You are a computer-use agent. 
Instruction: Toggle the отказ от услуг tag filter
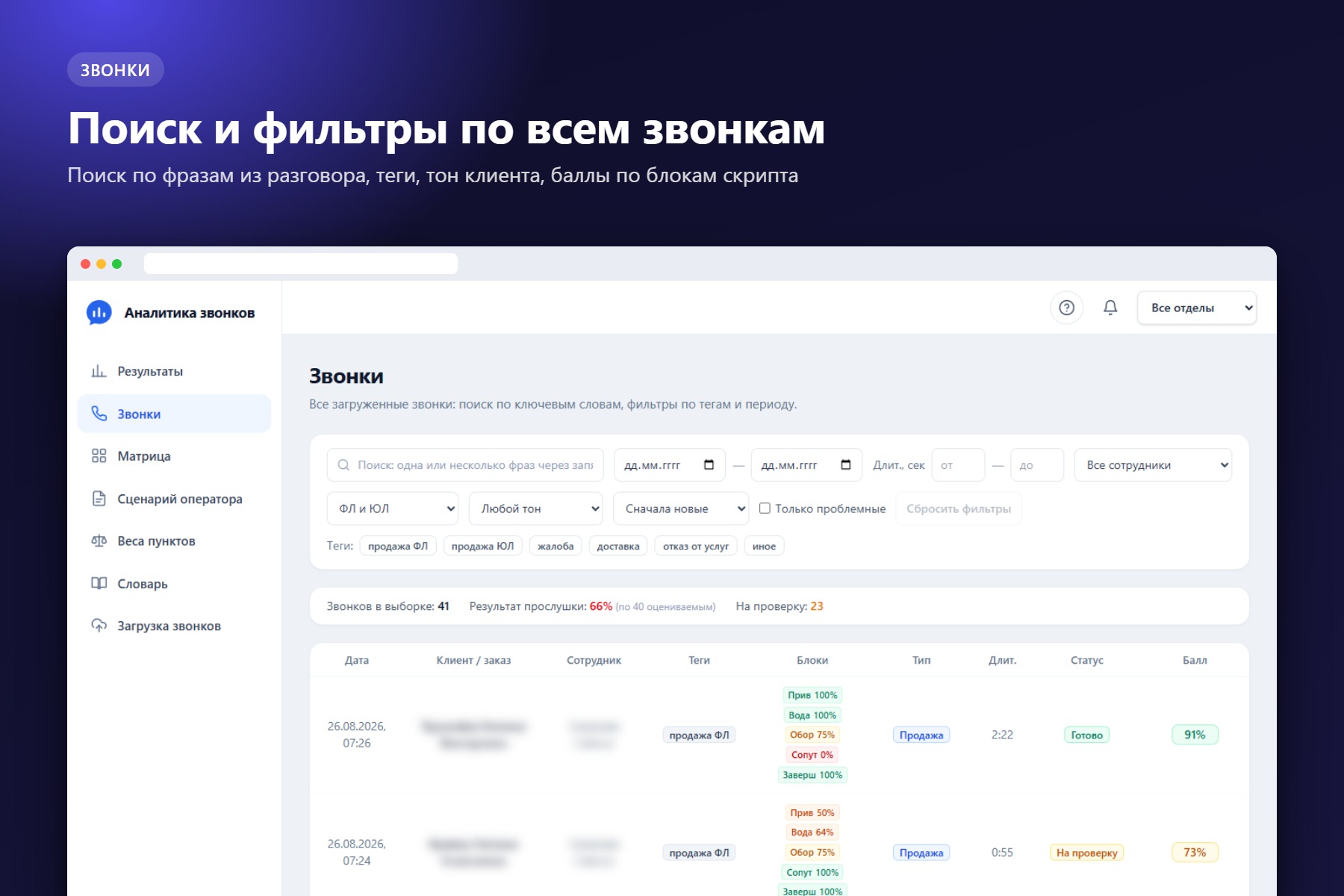696,546
